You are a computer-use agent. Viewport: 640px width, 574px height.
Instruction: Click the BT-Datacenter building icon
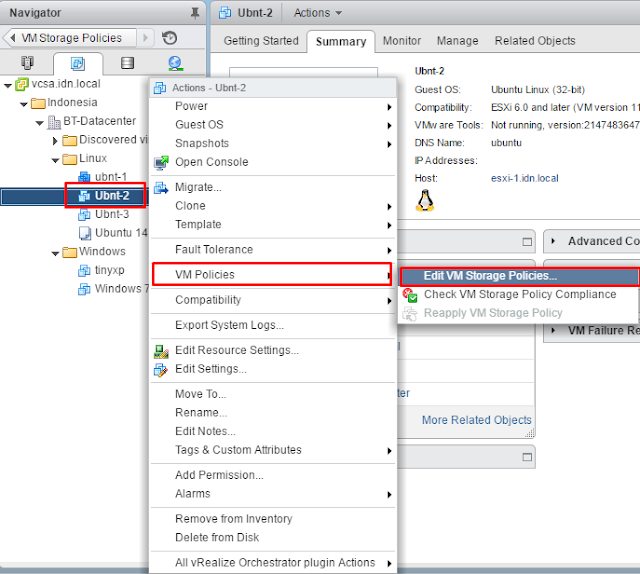(x=54, y=122)
